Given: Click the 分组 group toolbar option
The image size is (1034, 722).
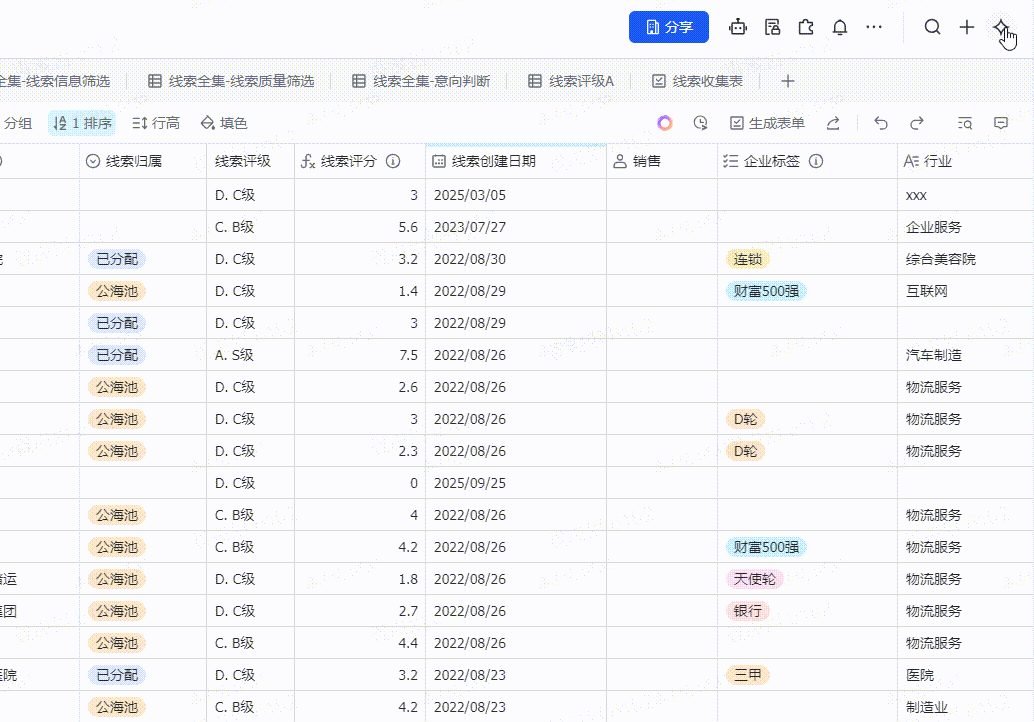Looking at the screenshot, I should (17, 123).
